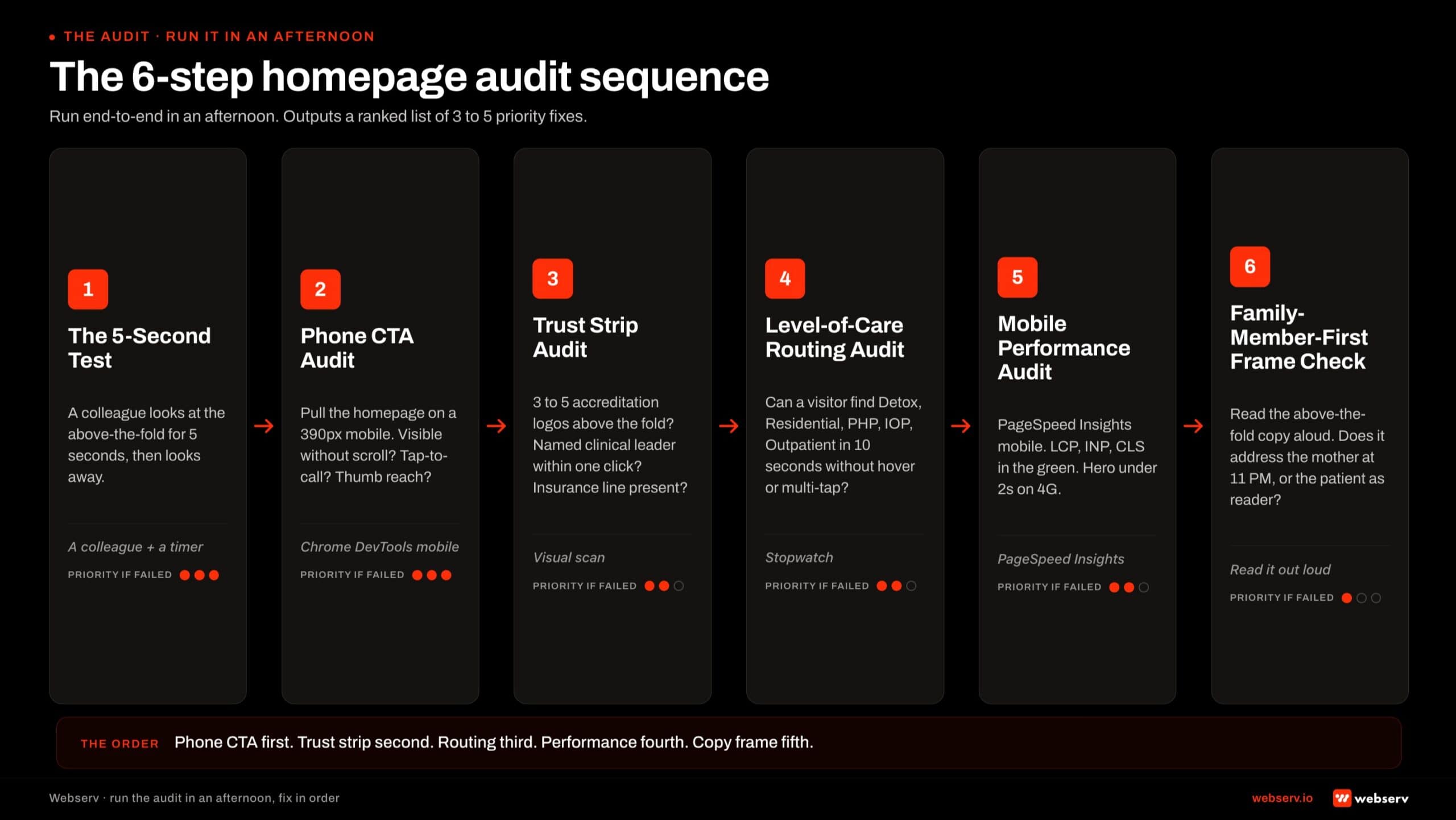Click the red "THE ORDER" label

coord(119,743)
